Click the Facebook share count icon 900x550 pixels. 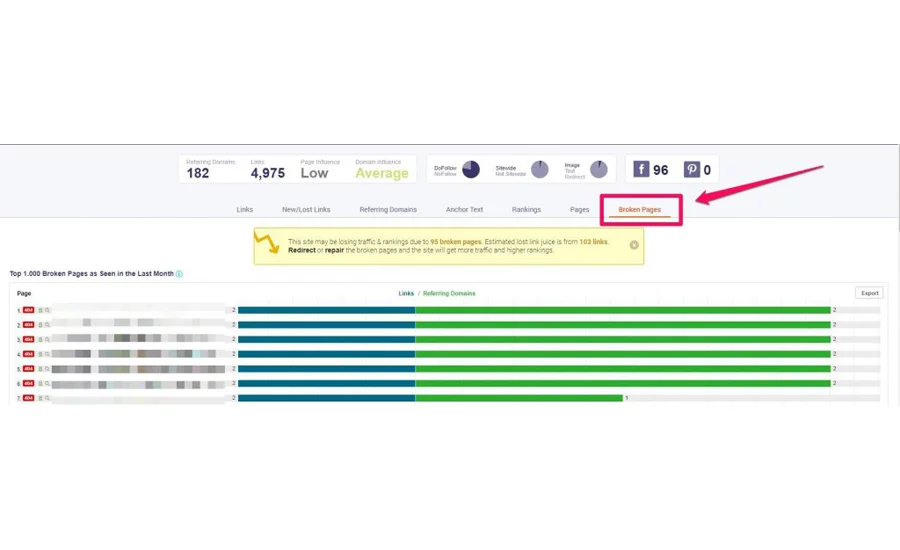641,169
